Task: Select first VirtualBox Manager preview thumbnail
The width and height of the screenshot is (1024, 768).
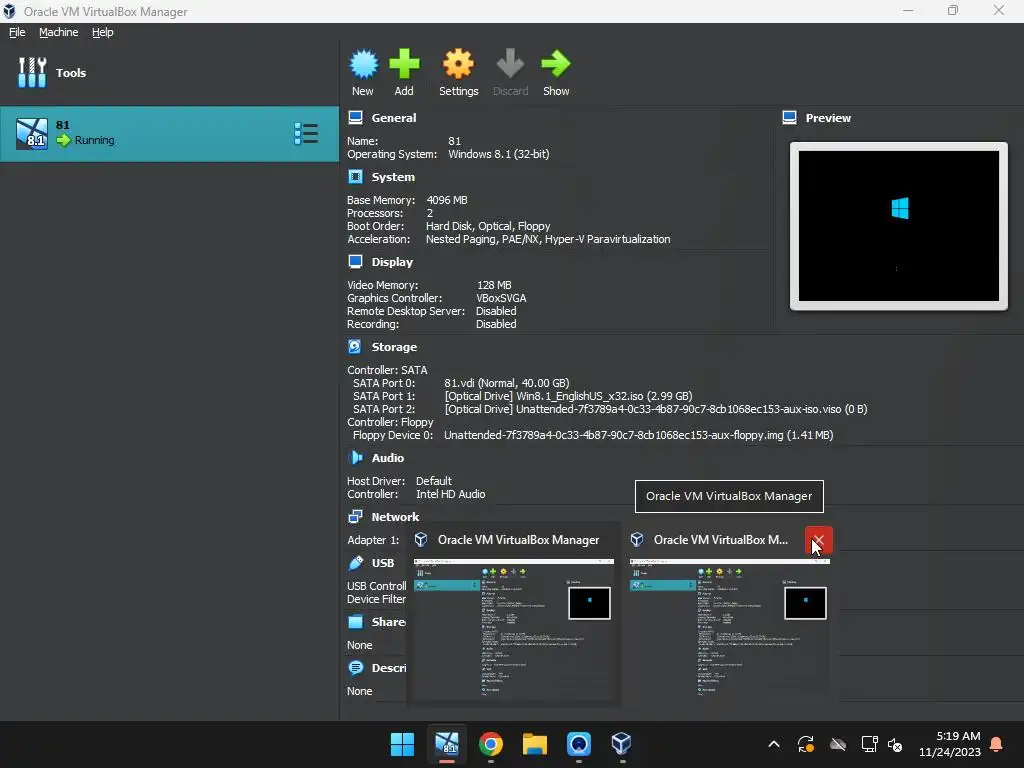Action: (514, 628)
